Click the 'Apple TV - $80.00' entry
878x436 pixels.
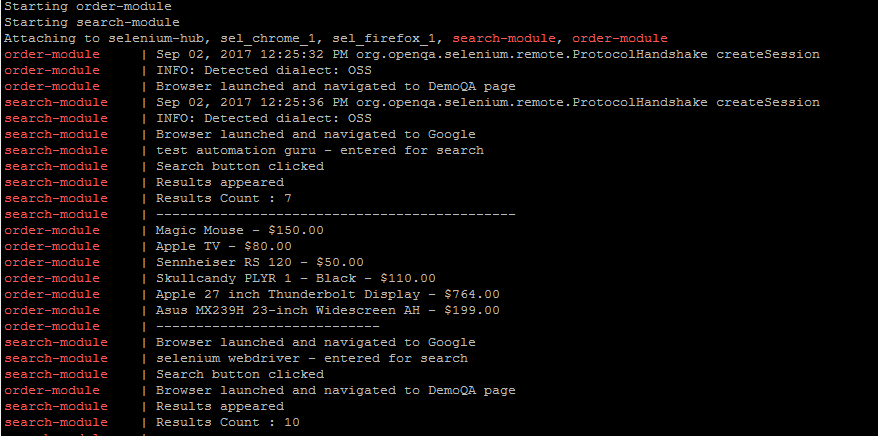(x=223, y=246)
